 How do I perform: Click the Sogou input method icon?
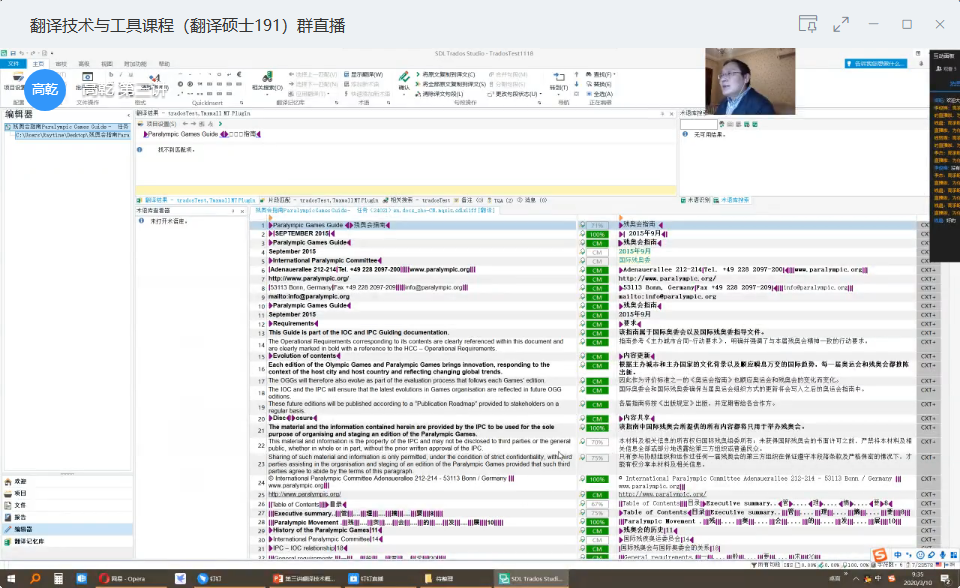(879, 555)
